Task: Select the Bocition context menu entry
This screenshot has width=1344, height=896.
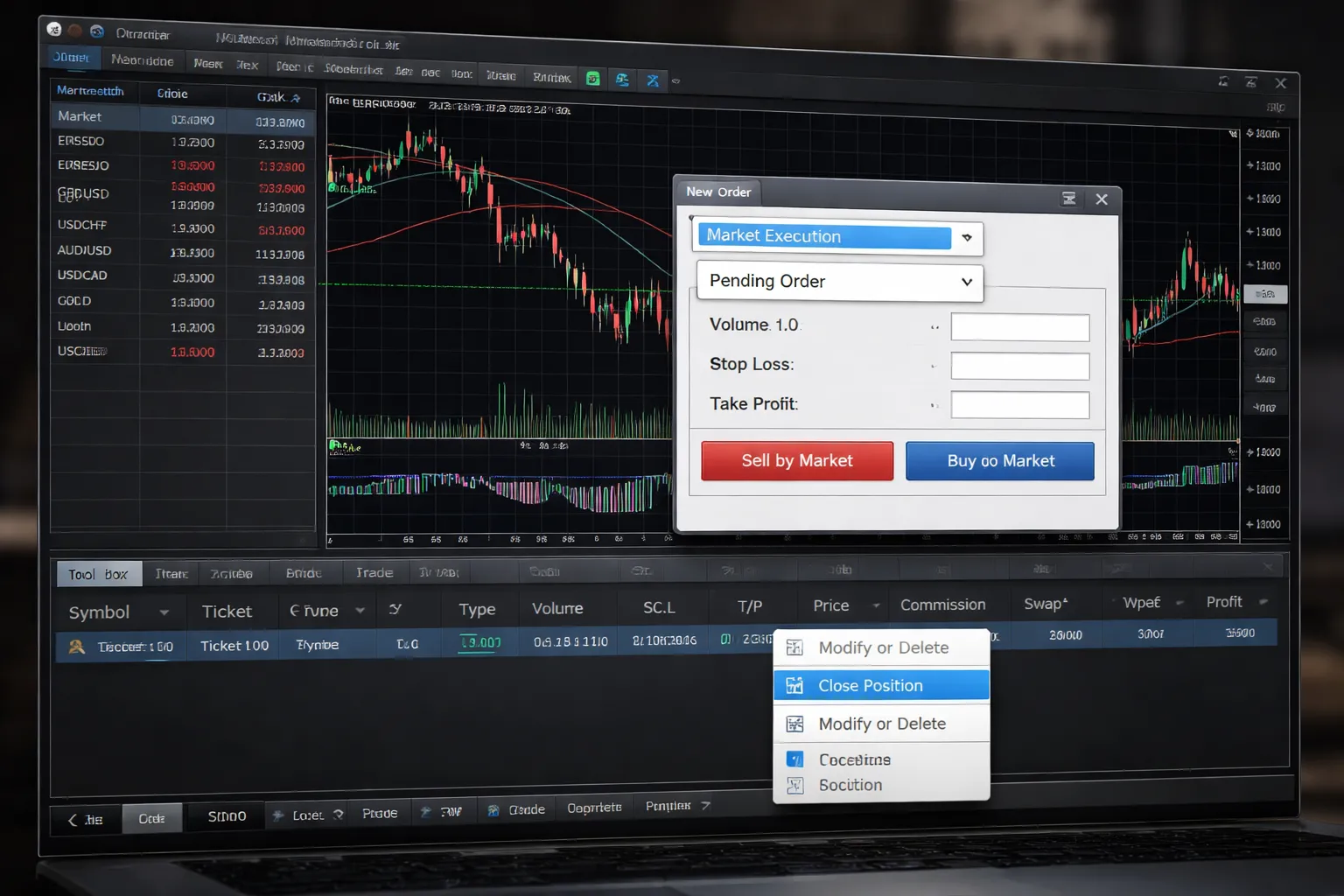Action: pos(881,785)
